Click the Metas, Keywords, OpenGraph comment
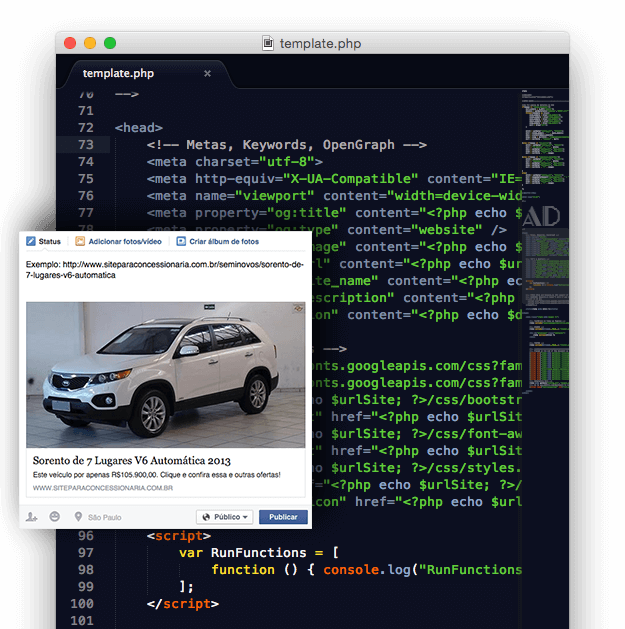The width and height of the screenshot is (625, 629). pos(287,144)
